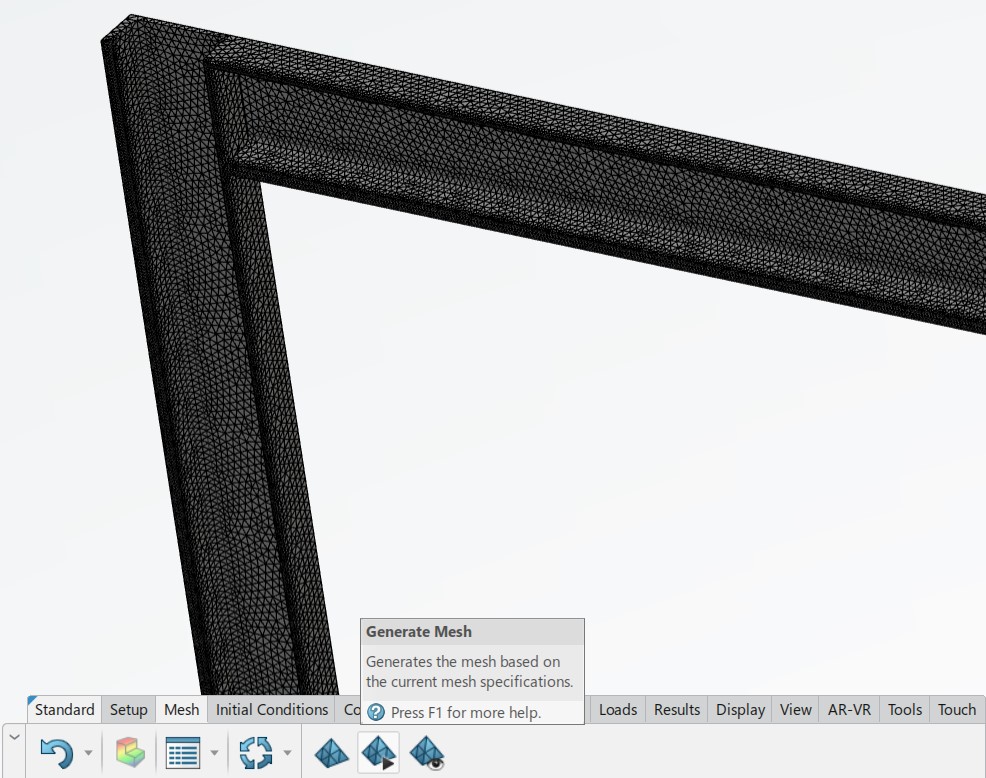Open the Undo history dropdown arrow

(x=87, y=752)
